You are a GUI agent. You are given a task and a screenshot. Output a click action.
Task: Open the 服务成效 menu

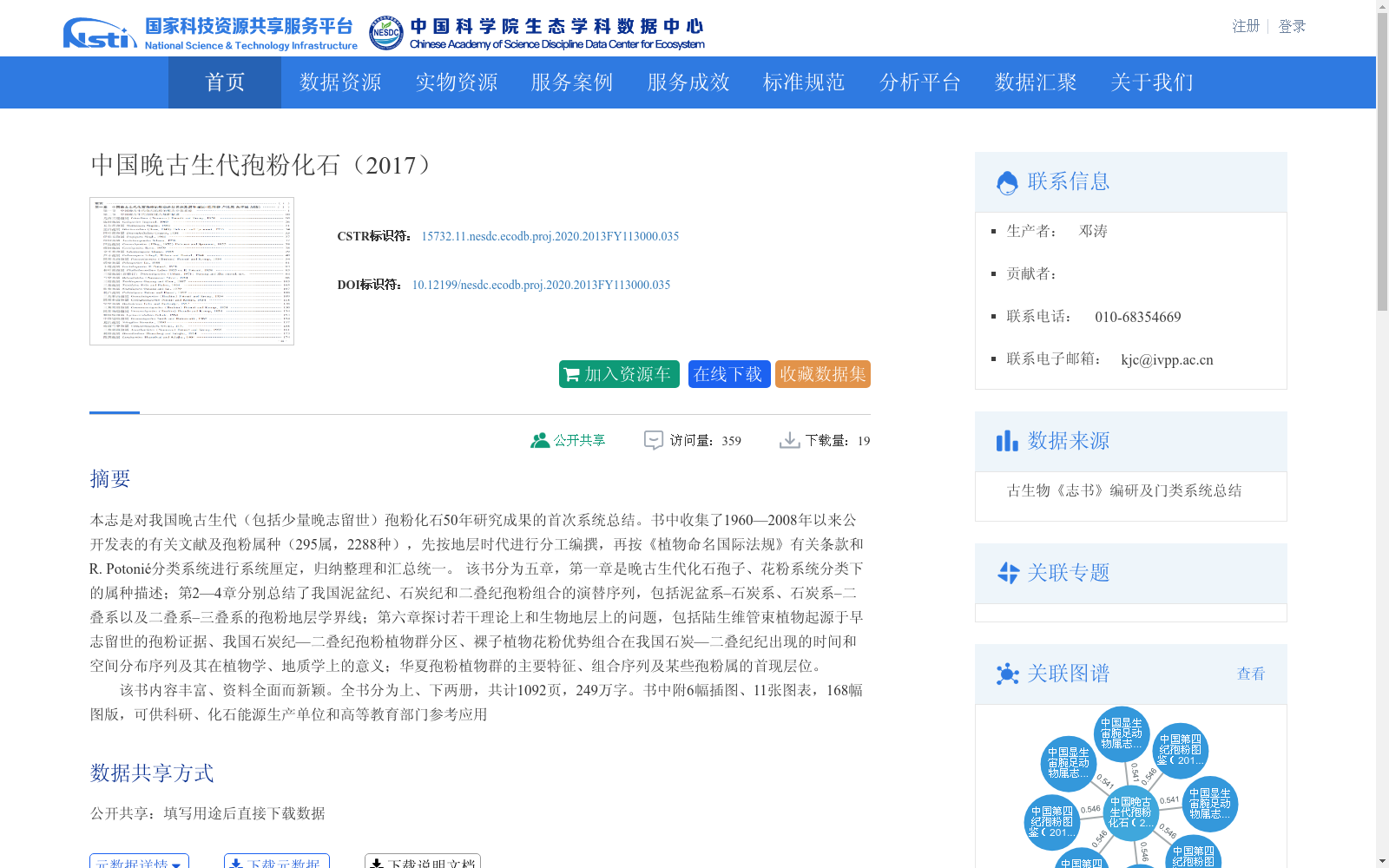tap(688, 82)
